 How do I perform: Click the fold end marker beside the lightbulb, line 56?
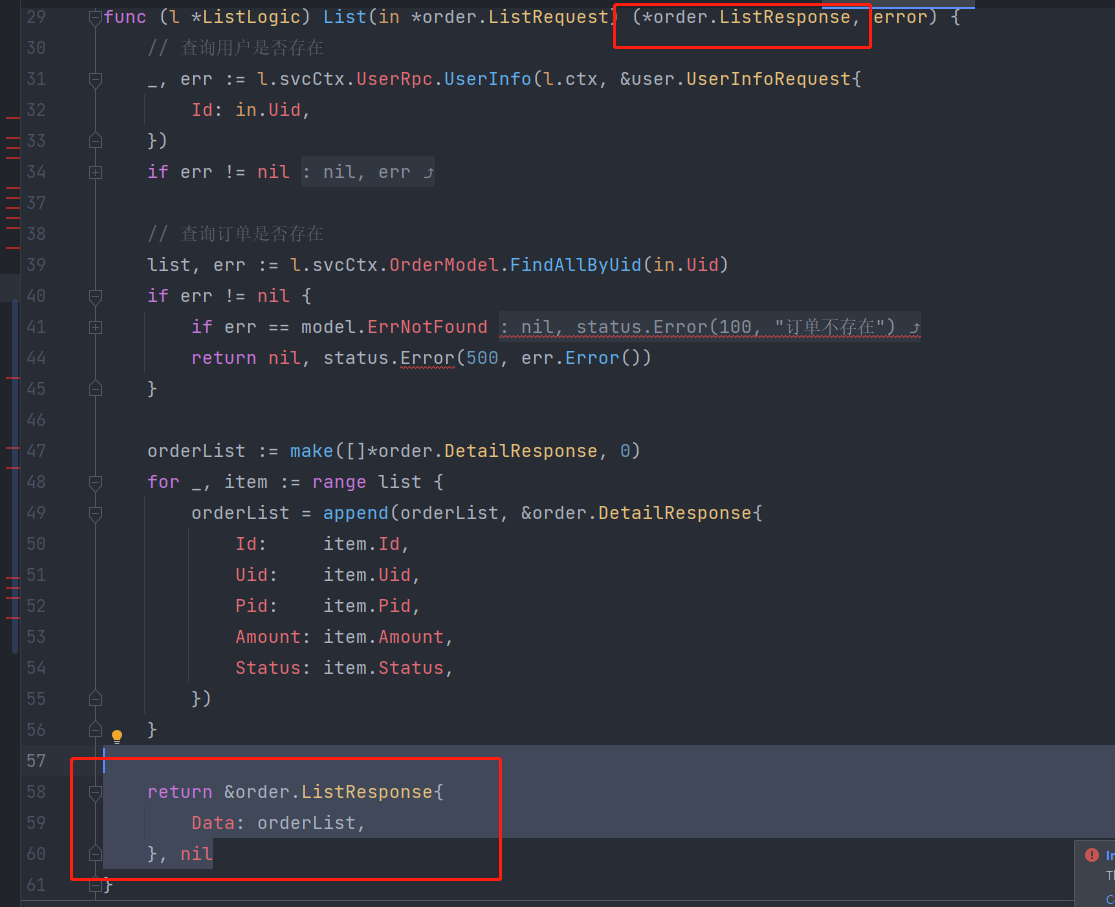95,730
